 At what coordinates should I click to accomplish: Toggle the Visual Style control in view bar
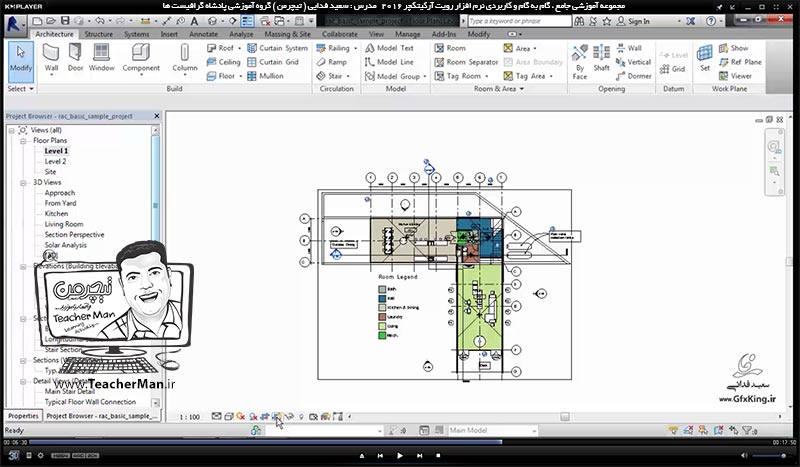click(229, 417)
